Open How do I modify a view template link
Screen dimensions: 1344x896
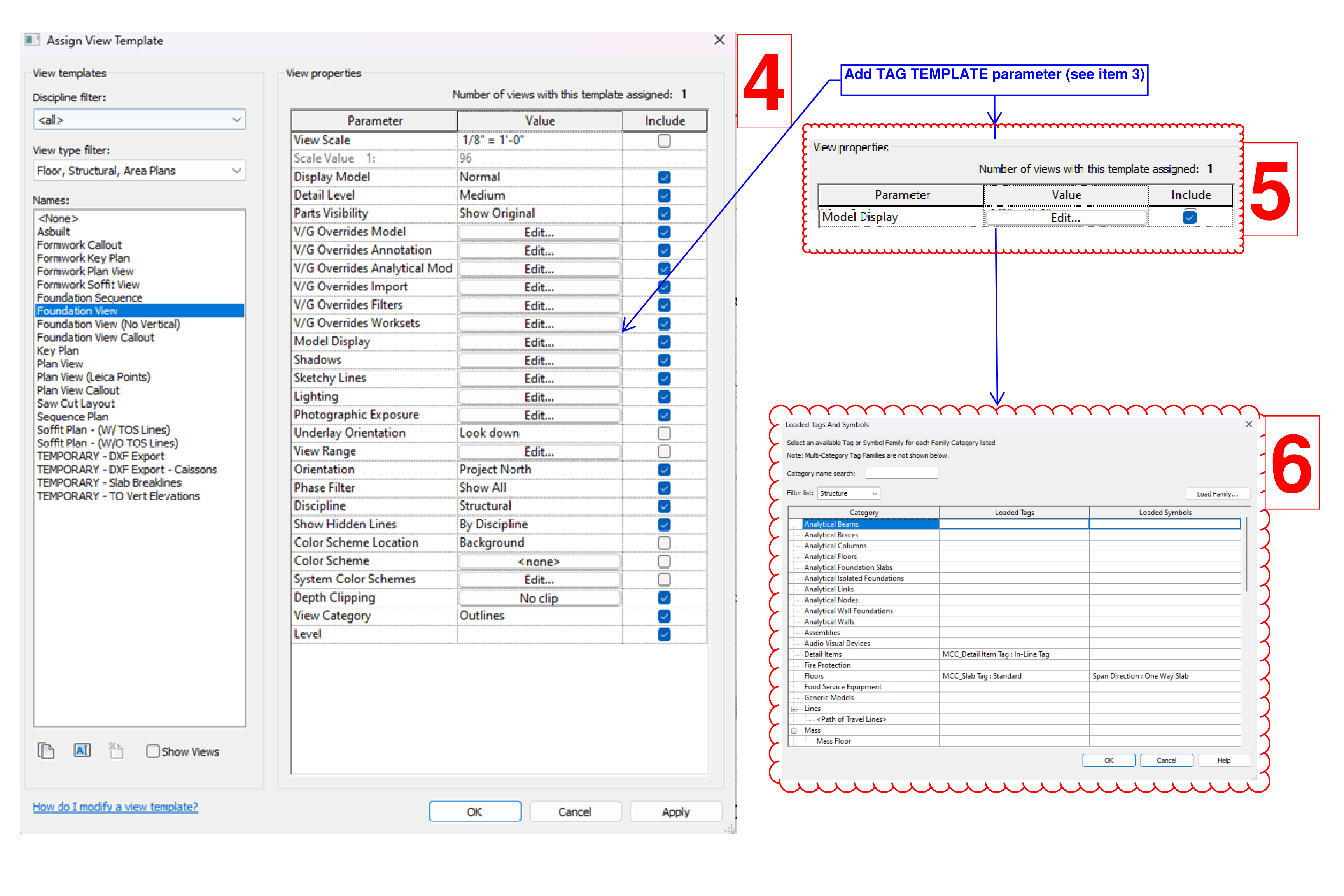coord(115,807)
